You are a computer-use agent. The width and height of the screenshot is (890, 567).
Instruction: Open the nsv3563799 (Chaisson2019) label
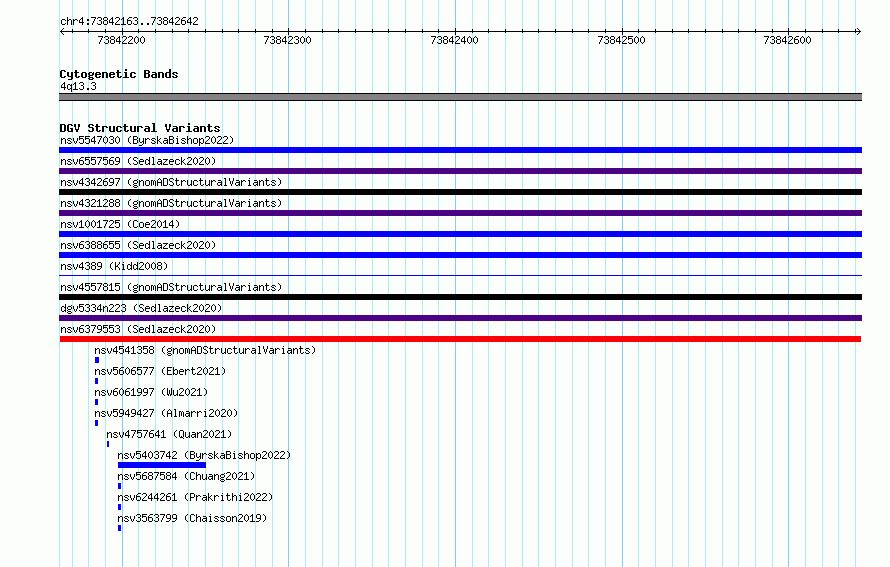pos(192,518)
